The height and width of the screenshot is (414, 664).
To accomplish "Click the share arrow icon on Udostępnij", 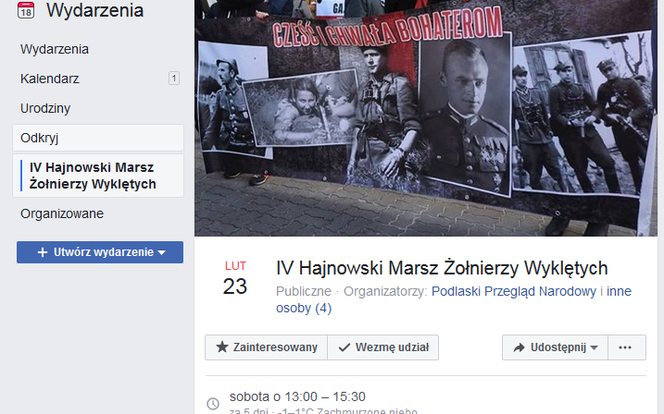I will coord(519,348).
